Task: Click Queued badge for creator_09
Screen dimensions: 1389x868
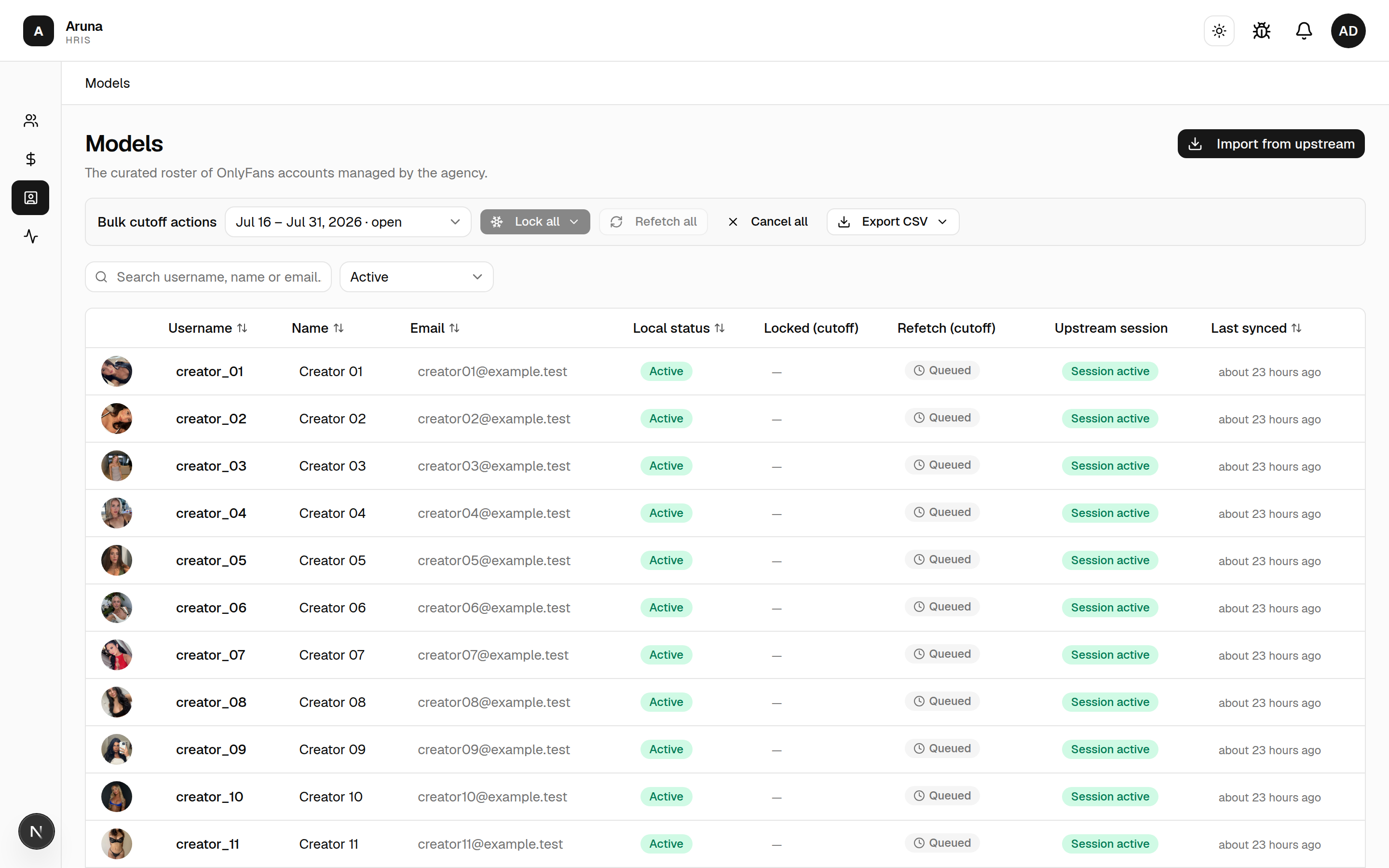Action: (x=942, y=748)
